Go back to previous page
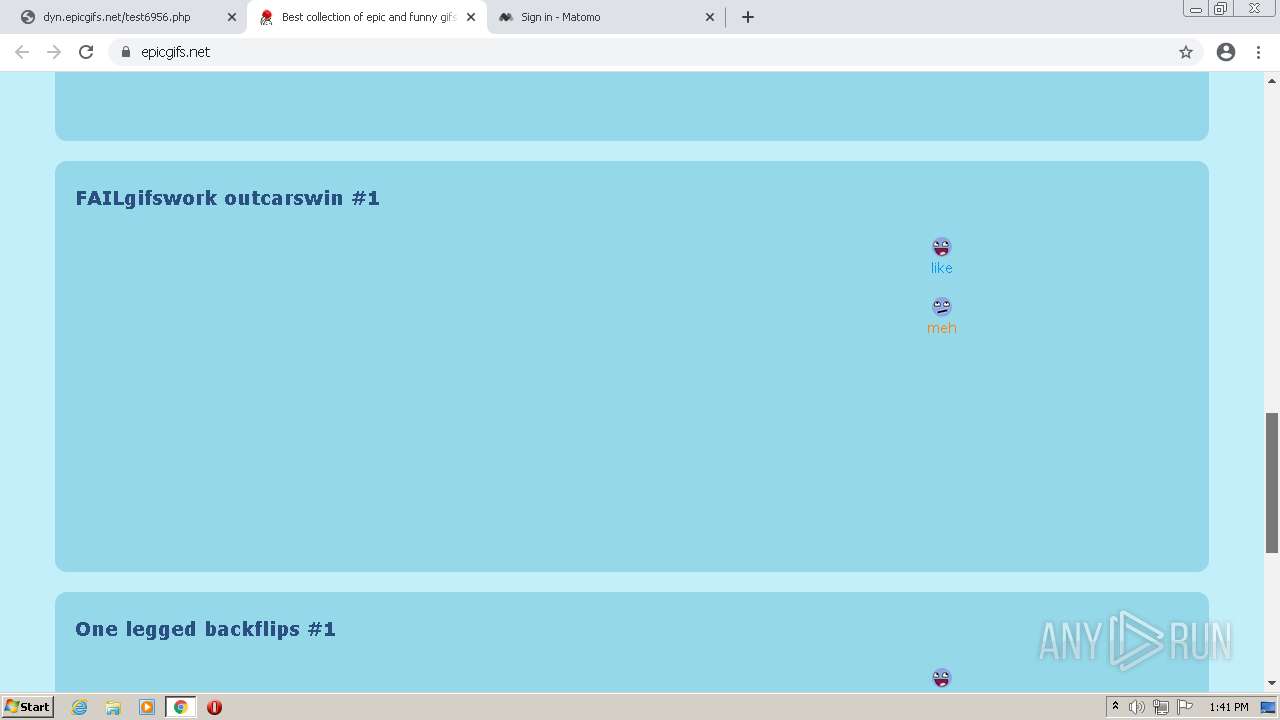 tap(22, 52)
